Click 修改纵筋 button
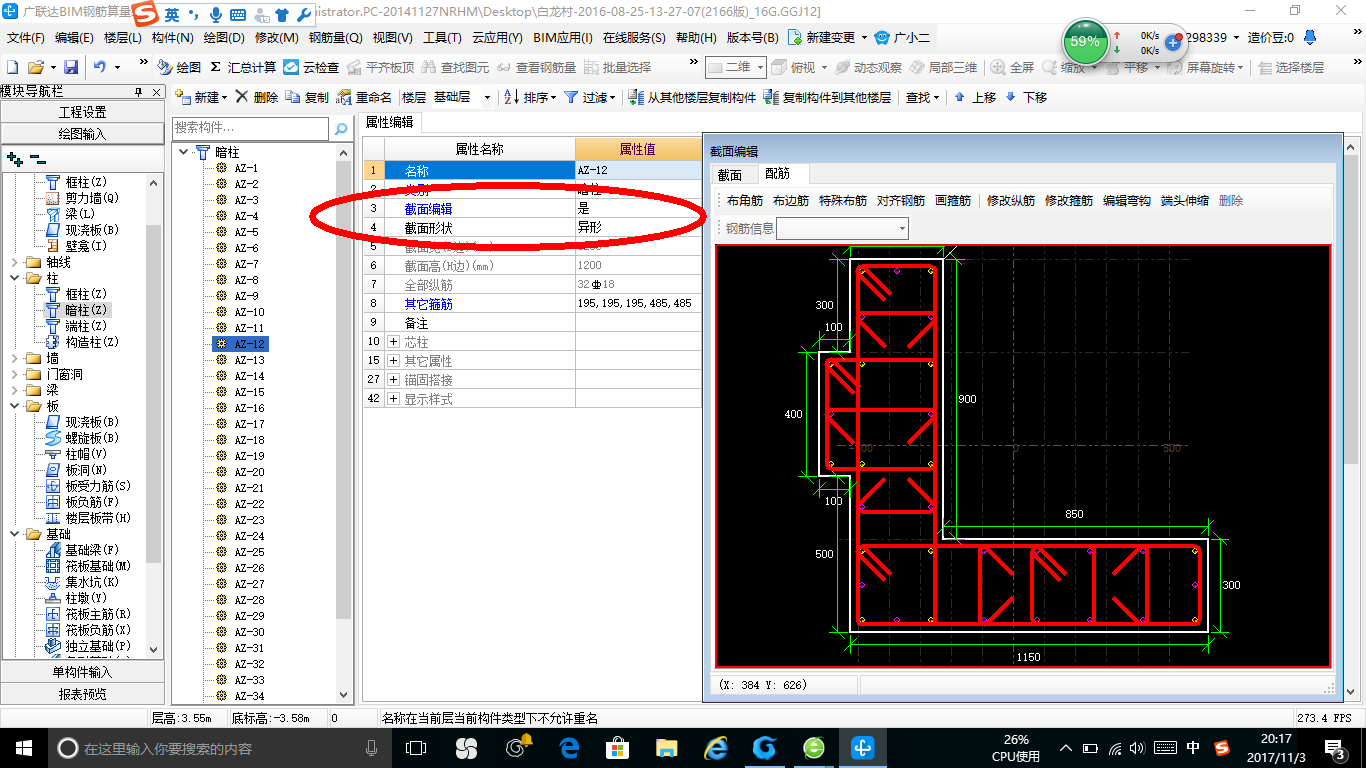 pyautogui.click(x=1010, y=201)
